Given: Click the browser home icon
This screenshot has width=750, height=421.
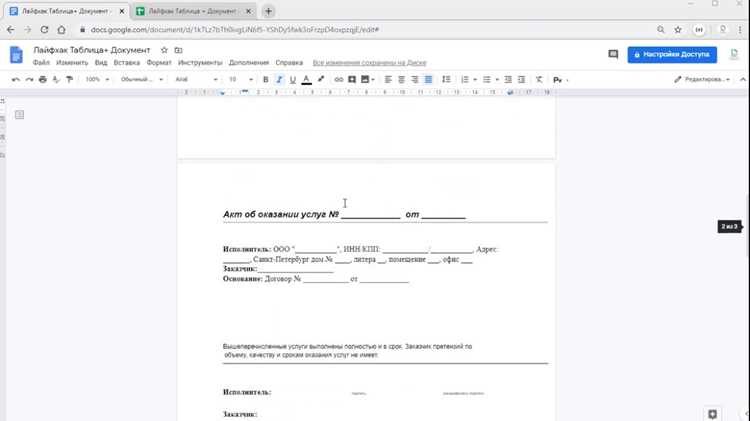Looking at the screenshot, I should [61, 30].
